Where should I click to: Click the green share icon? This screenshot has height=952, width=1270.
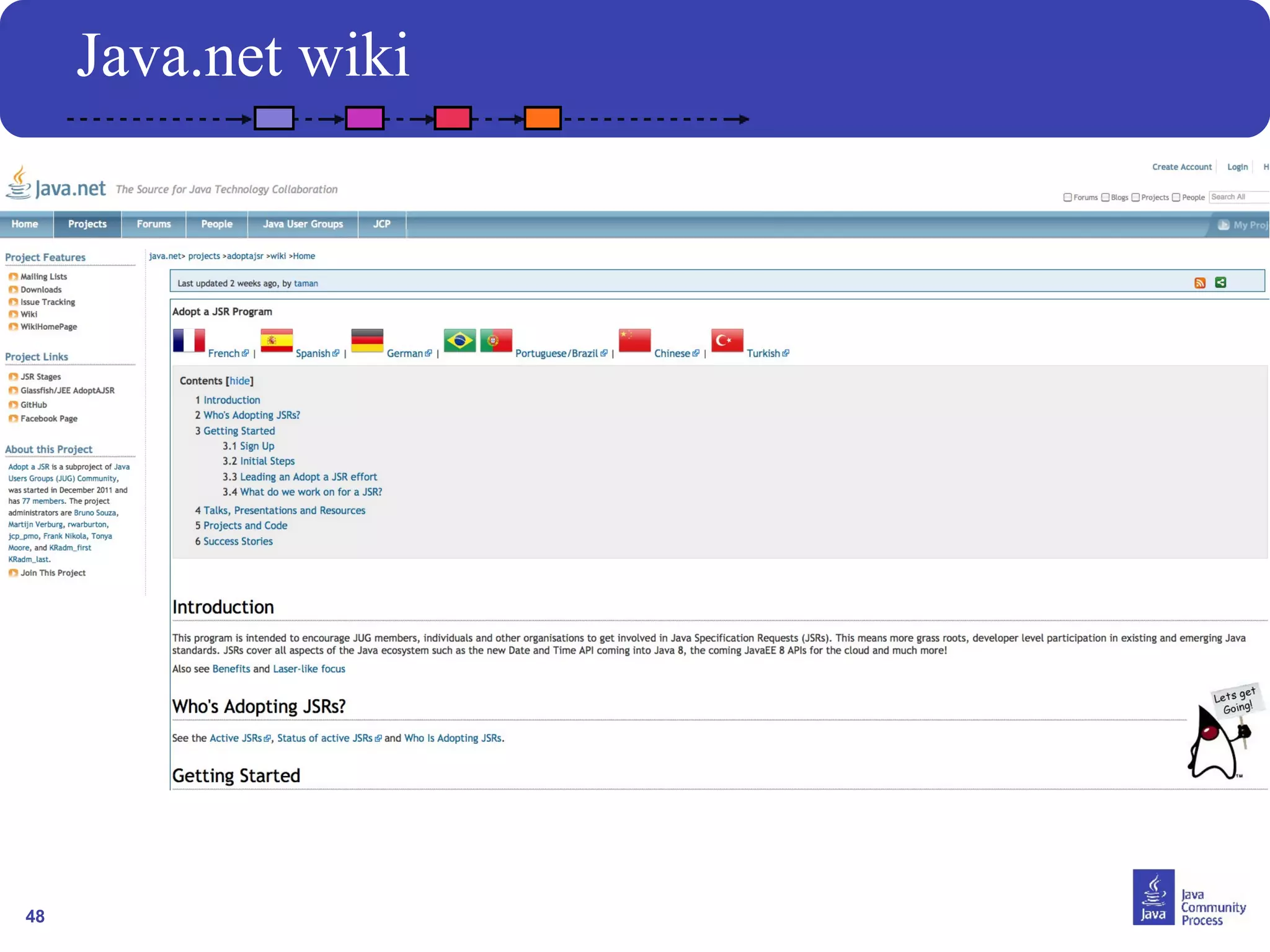click(1220, 283)
